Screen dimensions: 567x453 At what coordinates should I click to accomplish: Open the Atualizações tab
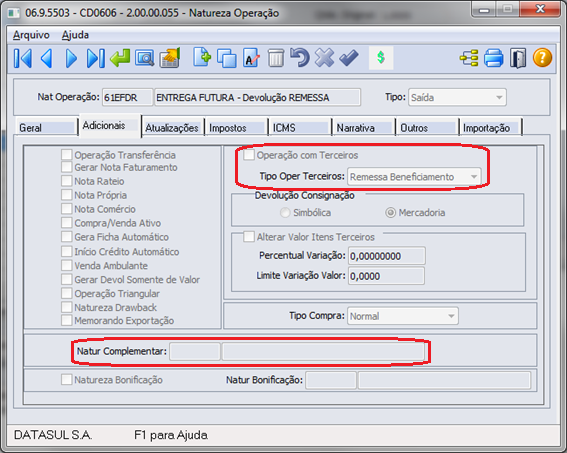tap(172, 128)
